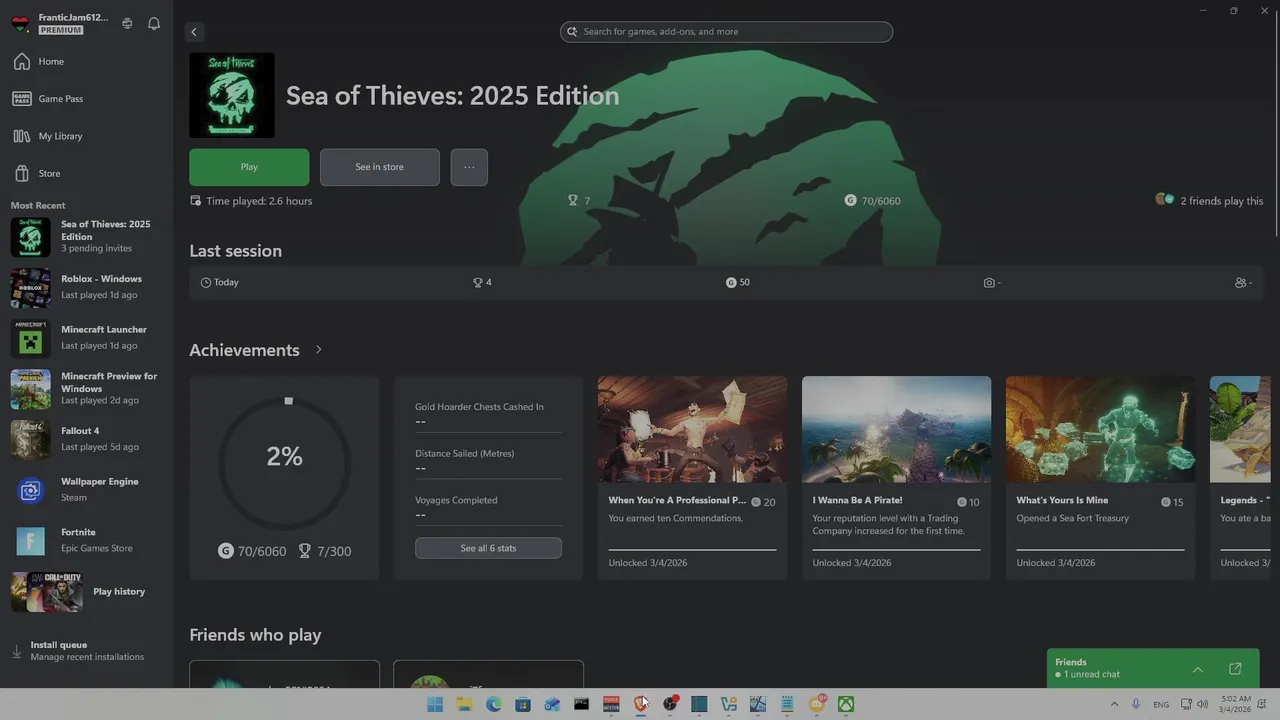Click the Gold Hoarder Chests Cashed In stat
Image resolution: width=1280 pixels, height=720 pixels.
click(x=488, y=414)
